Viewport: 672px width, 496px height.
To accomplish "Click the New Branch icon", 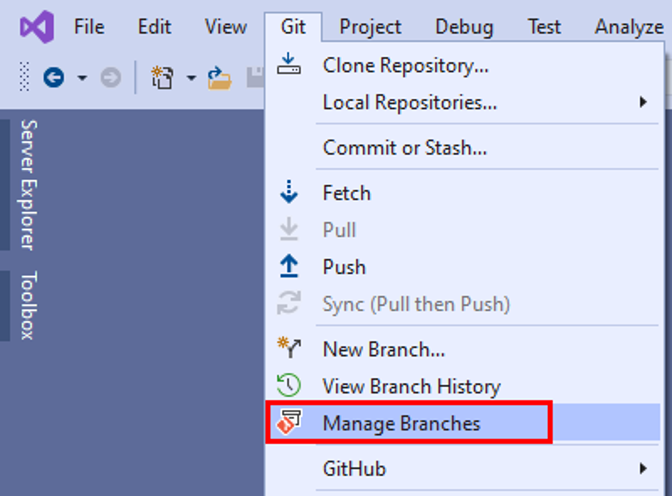I will click(289, 347).
